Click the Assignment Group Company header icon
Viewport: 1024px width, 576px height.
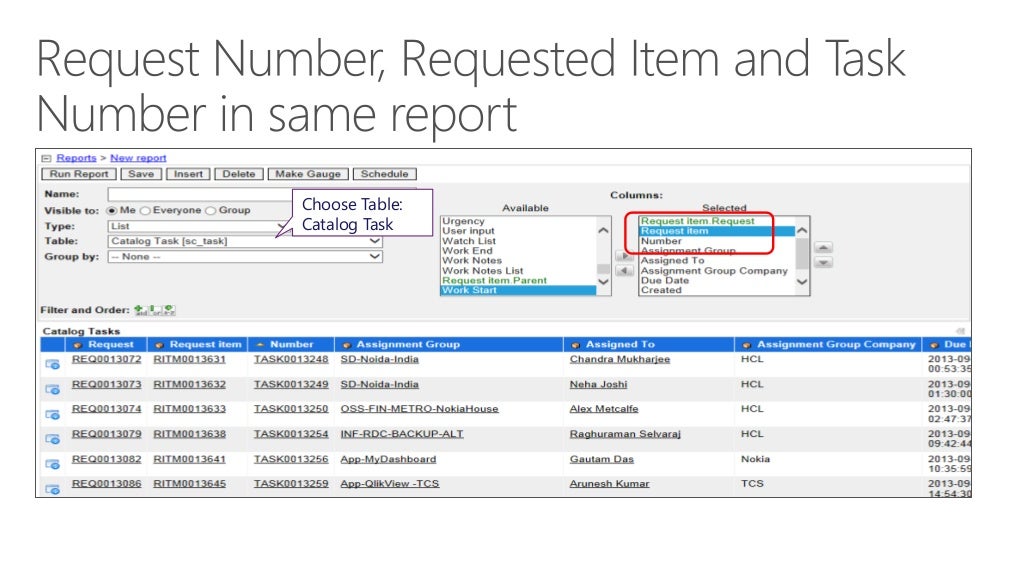tap(746, 345)
